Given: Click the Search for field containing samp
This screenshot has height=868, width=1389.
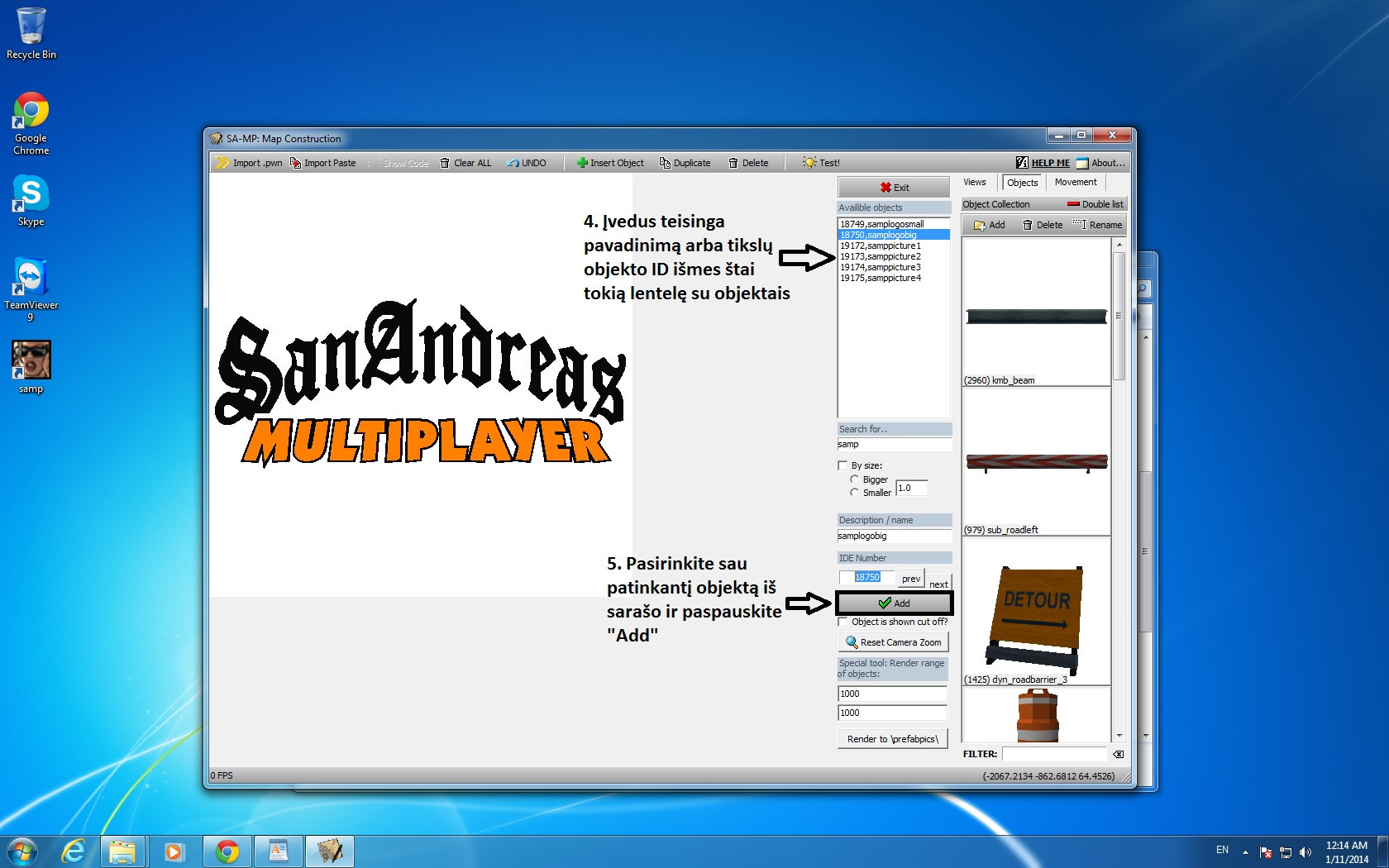Looking at the screenshot, I should point(894,444).
